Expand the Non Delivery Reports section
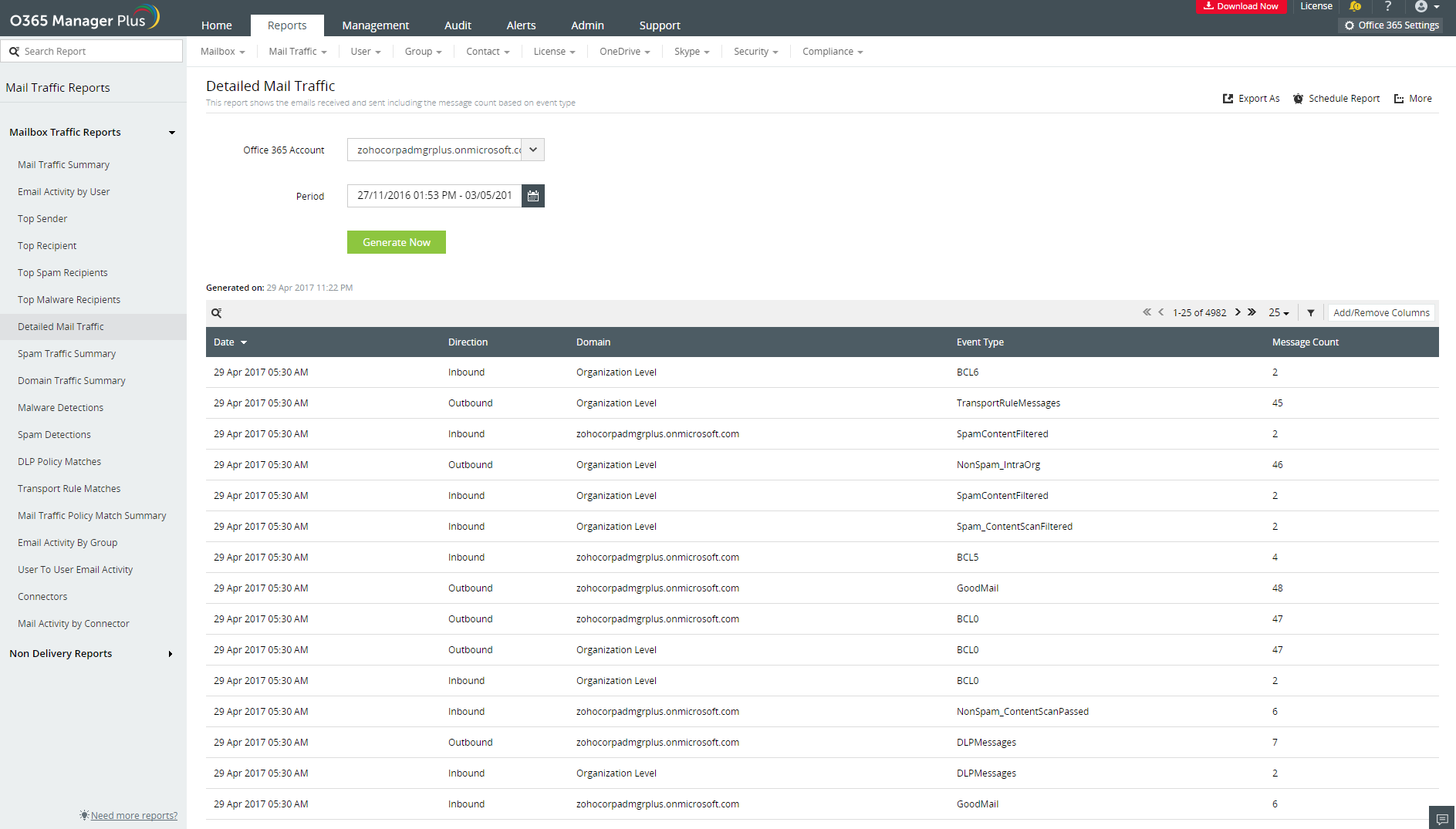Screen dimensions: 1456x829 point(171,654)
